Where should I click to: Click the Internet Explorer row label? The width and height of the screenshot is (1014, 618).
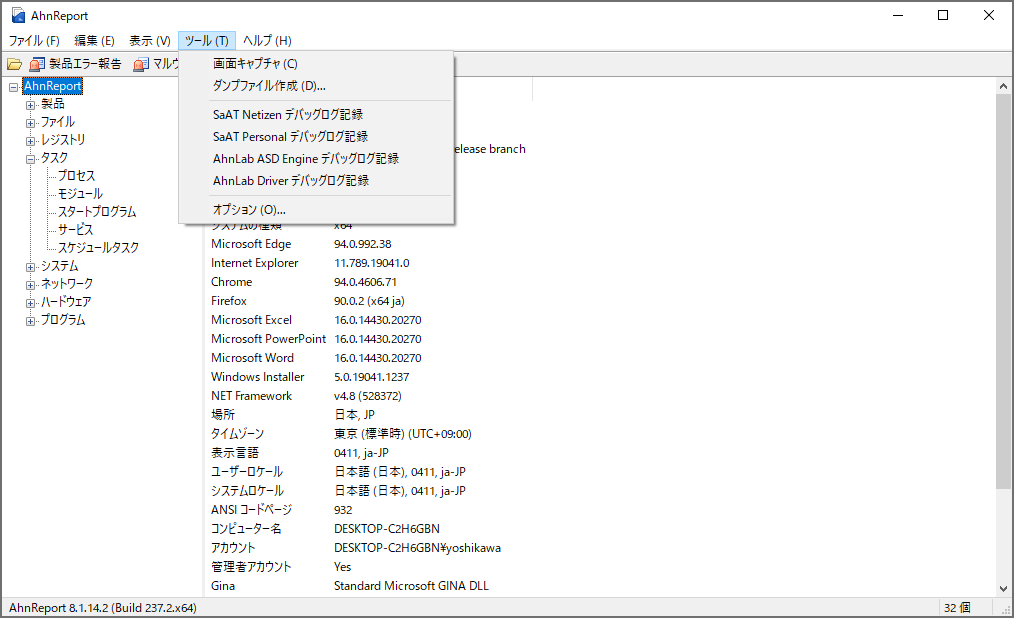click(255, 263)
